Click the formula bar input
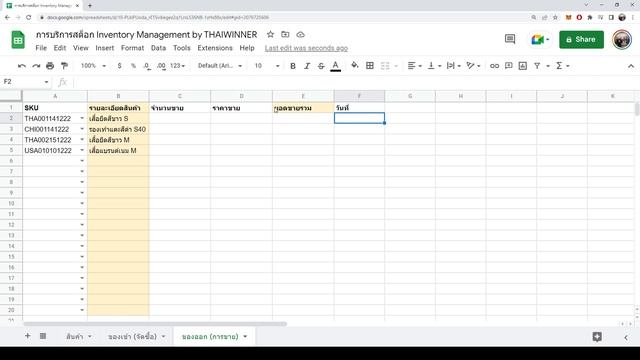The image size is (640, 360). [355, 82]
